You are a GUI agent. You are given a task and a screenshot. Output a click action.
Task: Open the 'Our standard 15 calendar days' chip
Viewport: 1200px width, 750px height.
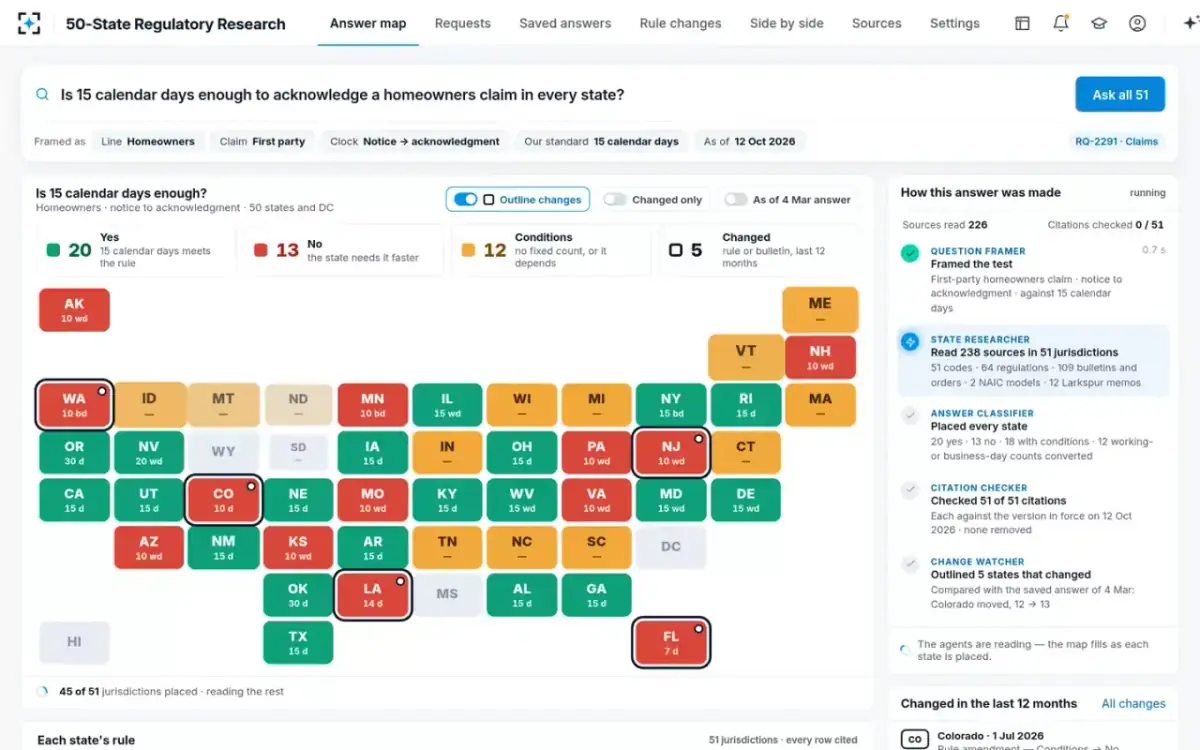pyautogui.click(x=601, y=141)
